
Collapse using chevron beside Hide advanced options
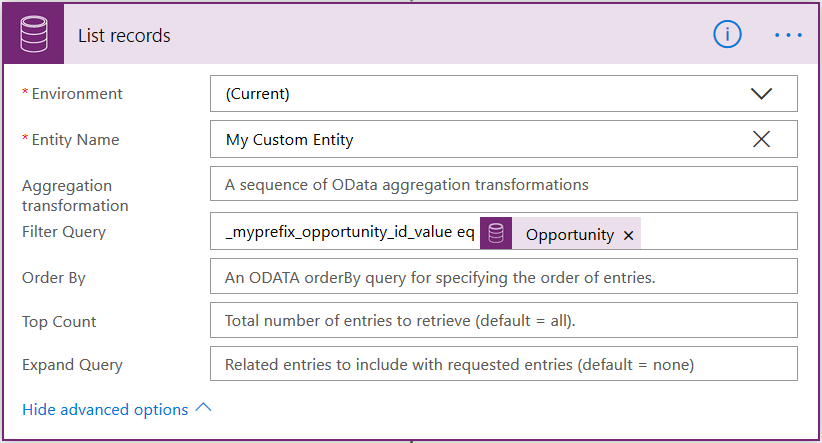[204, 408]
